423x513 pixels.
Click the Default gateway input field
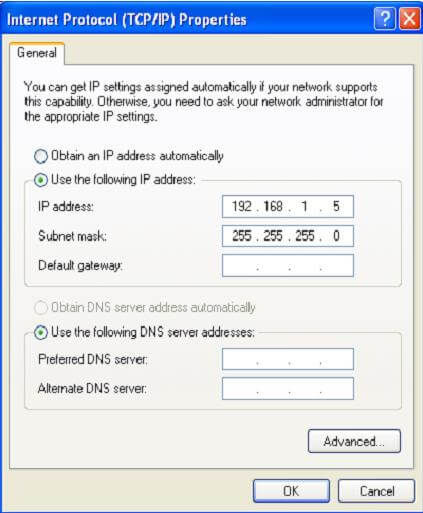click(x=288, y=266)
